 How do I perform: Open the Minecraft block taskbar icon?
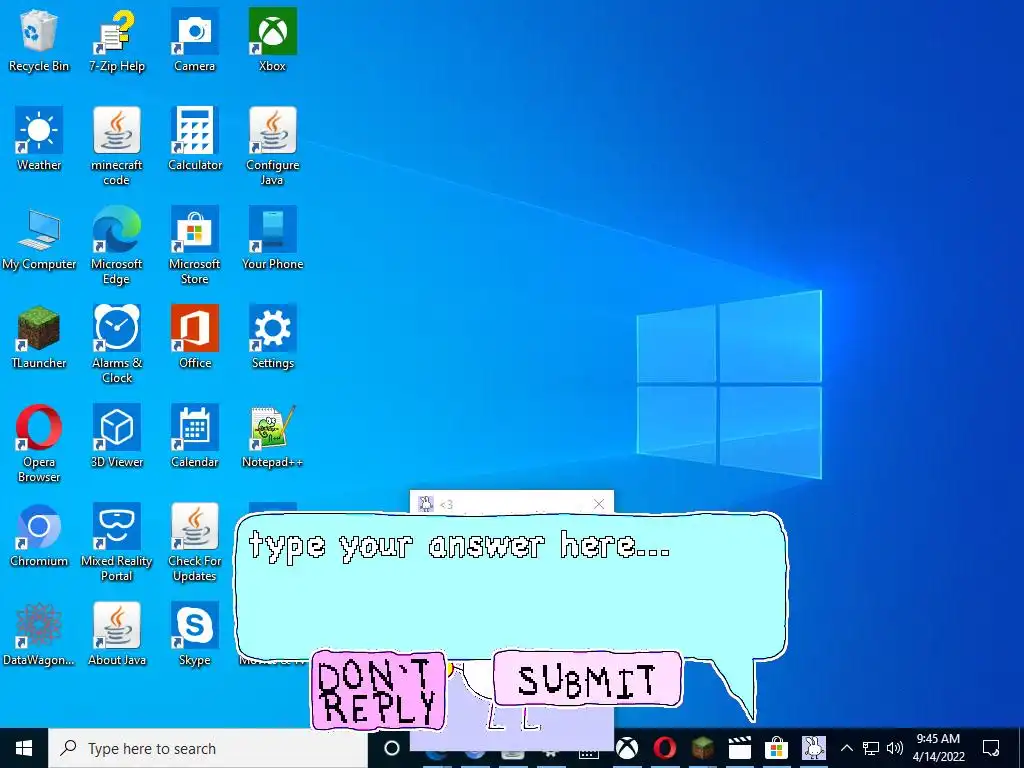pos(703,748)
